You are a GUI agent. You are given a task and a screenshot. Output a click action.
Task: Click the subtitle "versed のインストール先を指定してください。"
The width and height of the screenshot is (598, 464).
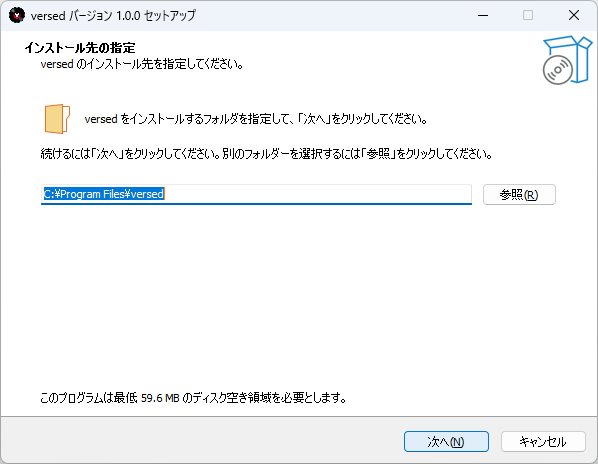(x=142, y=64)
